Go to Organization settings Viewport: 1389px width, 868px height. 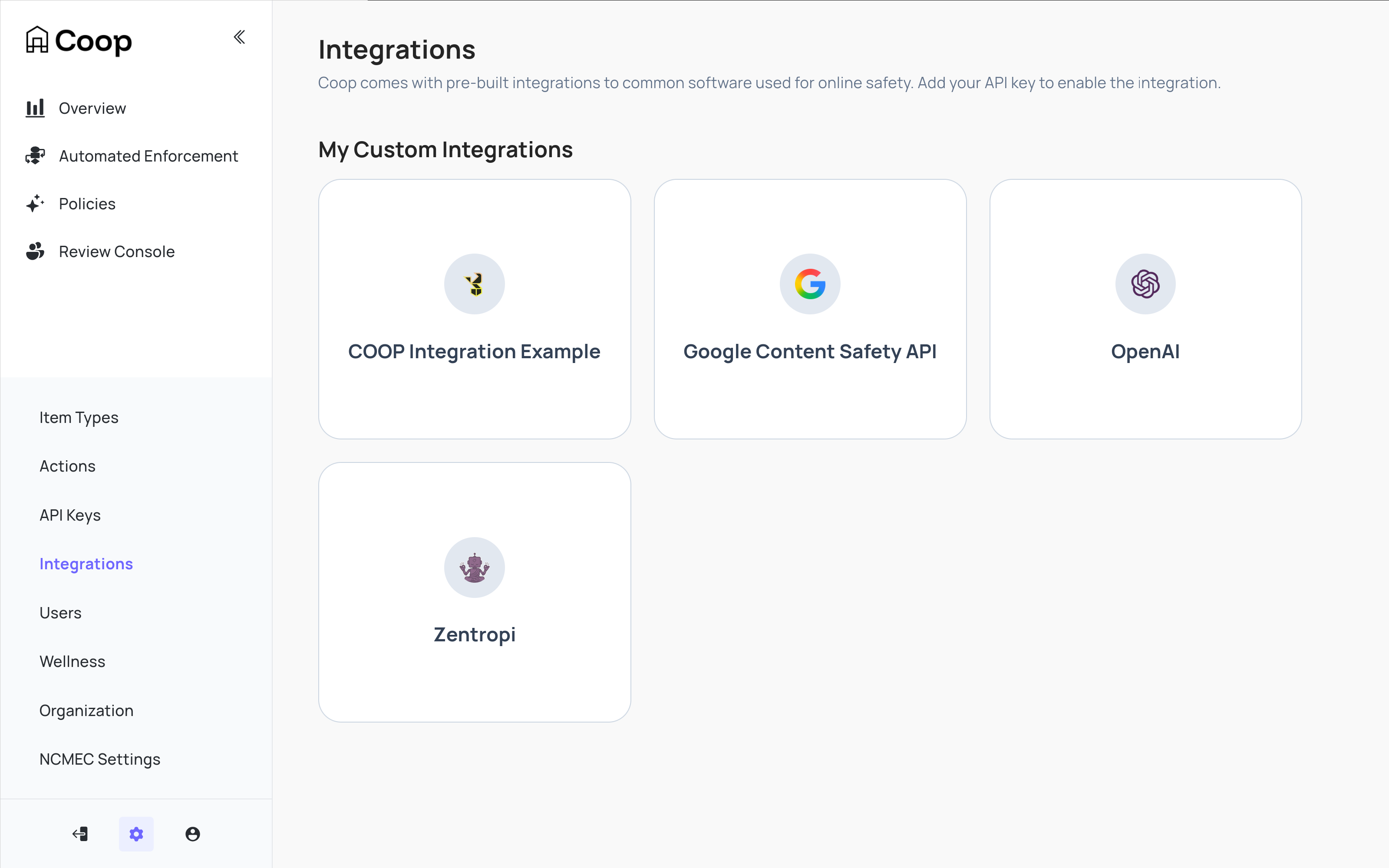(86, 710)
